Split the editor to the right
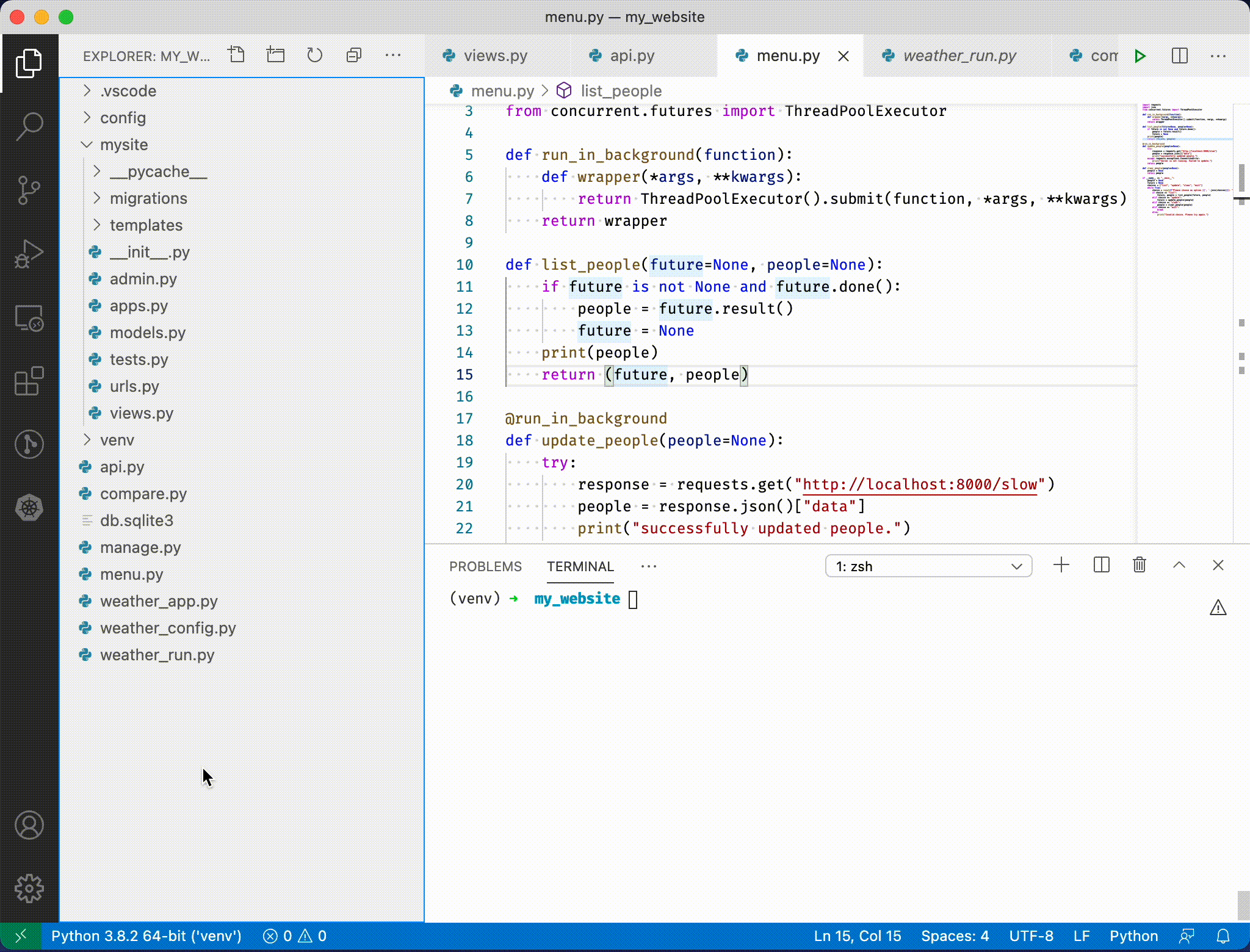Viewport: 1250px width, 952px height. point(1179,56)
